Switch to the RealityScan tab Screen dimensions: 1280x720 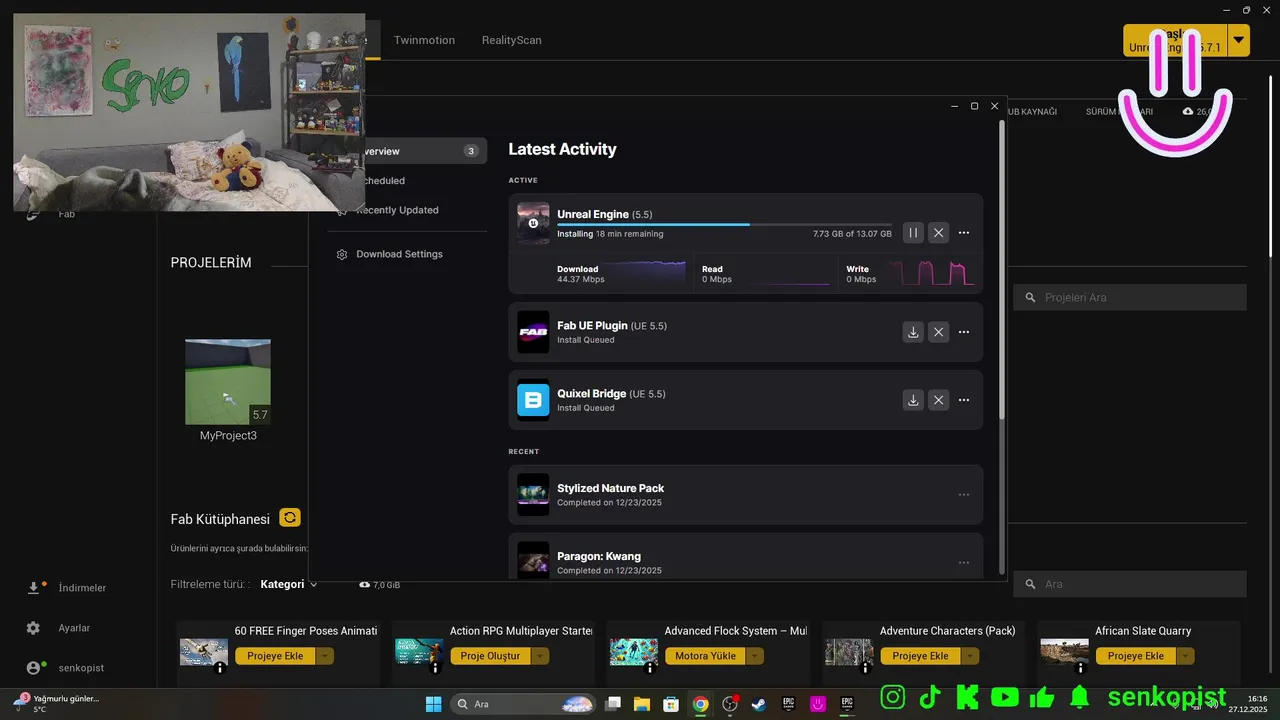[511, 40]
